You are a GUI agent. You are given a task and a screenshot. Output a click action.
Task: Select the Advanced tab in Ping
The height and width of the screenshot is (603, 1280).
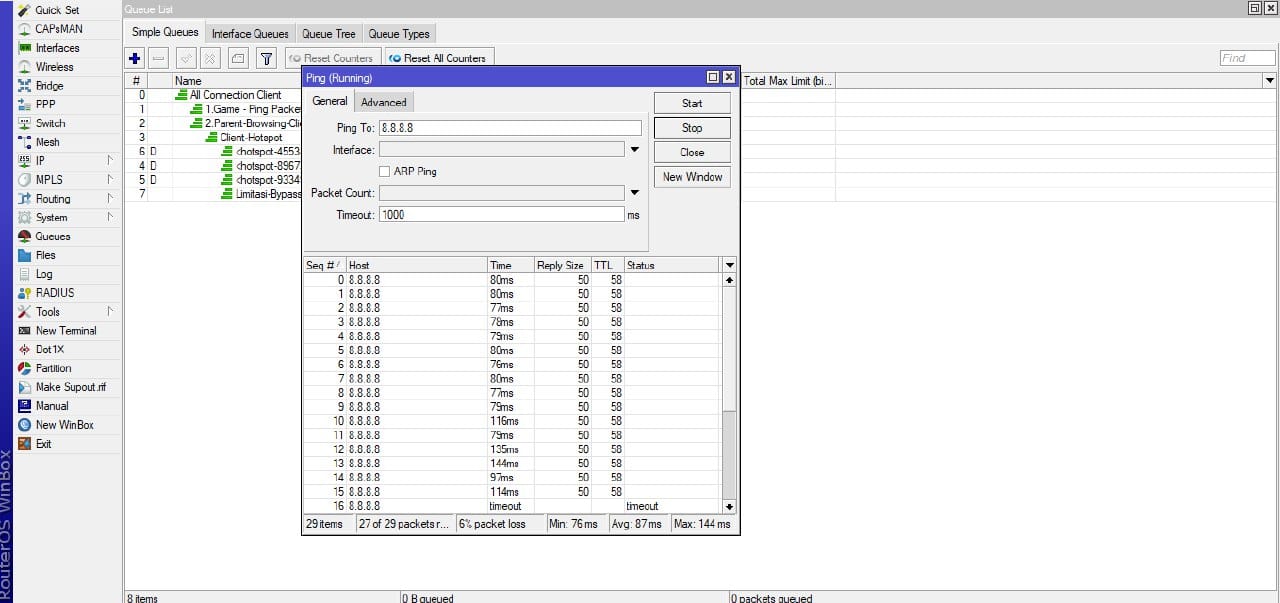(x=384, y=102)
